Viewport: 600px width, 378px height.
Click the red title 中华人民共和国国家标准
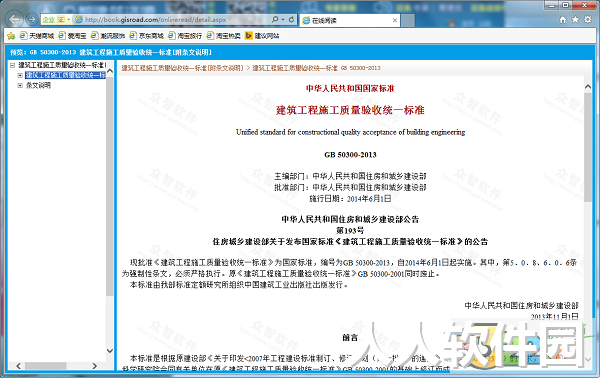click(x=350, y=88)
